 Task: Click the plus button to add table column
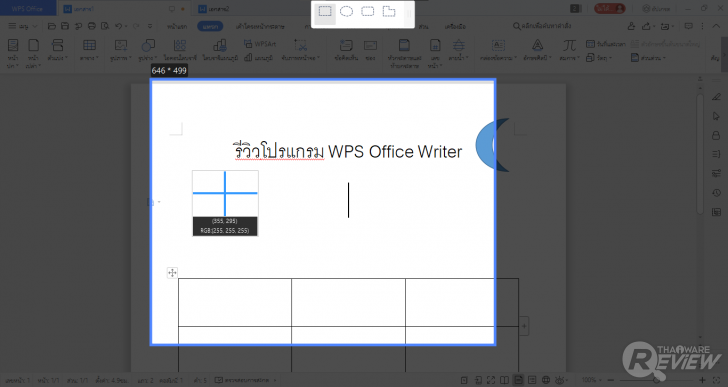coord(524,326)
